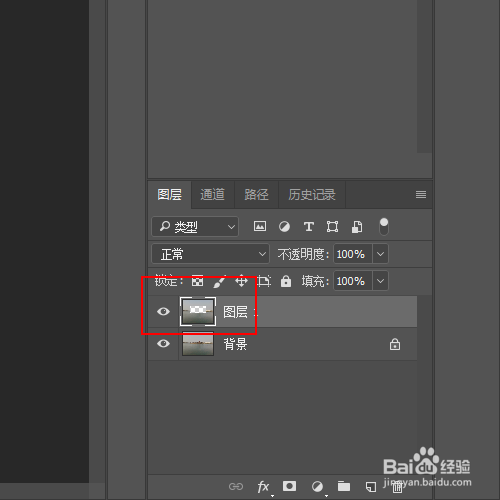Create a new layer group folder
Viewport: 500px width, 500px height.
tap(344, 486)
